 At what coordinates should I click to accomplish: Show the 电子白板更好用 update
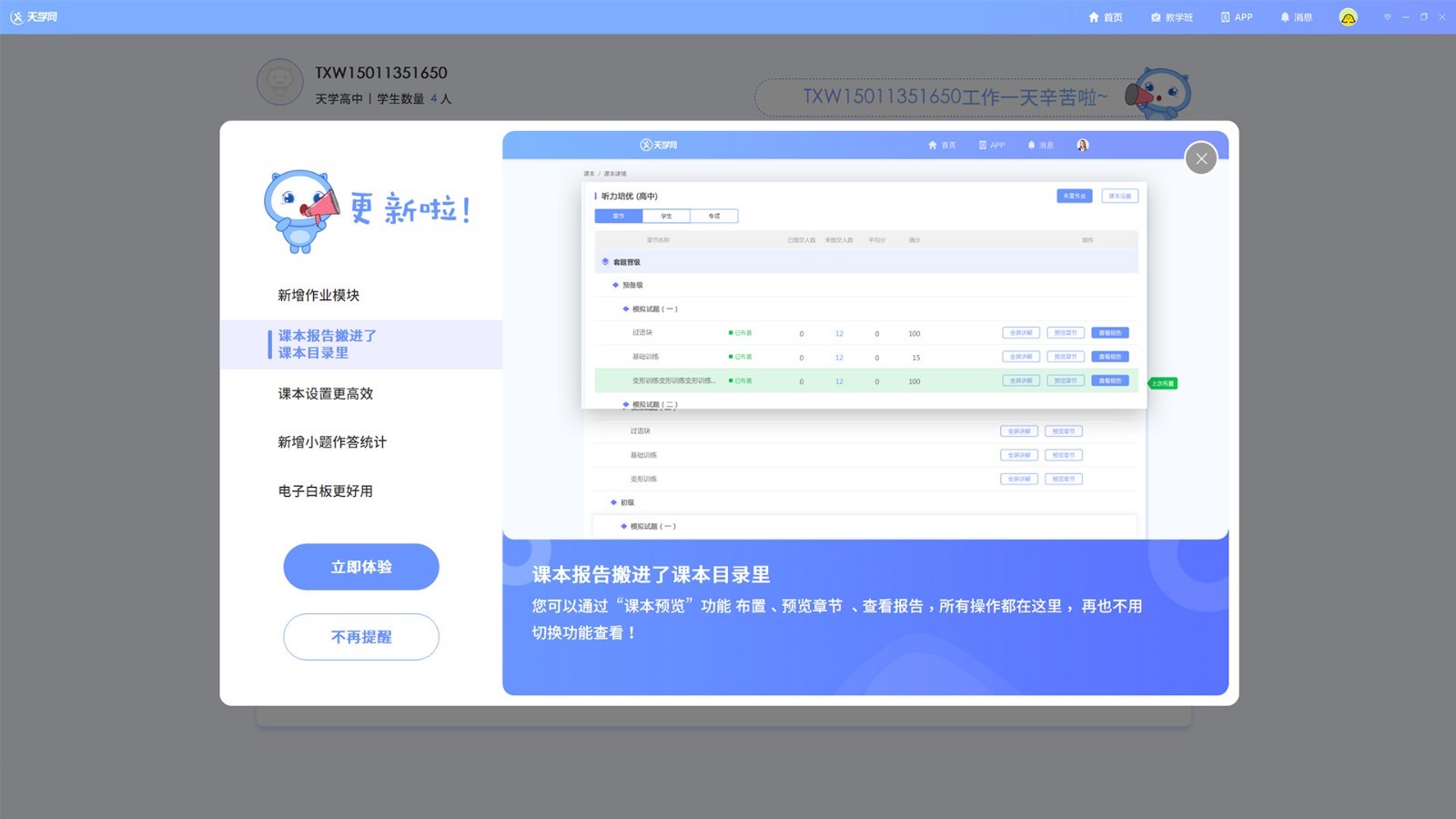pyautogui.click(x=326, y=491)
